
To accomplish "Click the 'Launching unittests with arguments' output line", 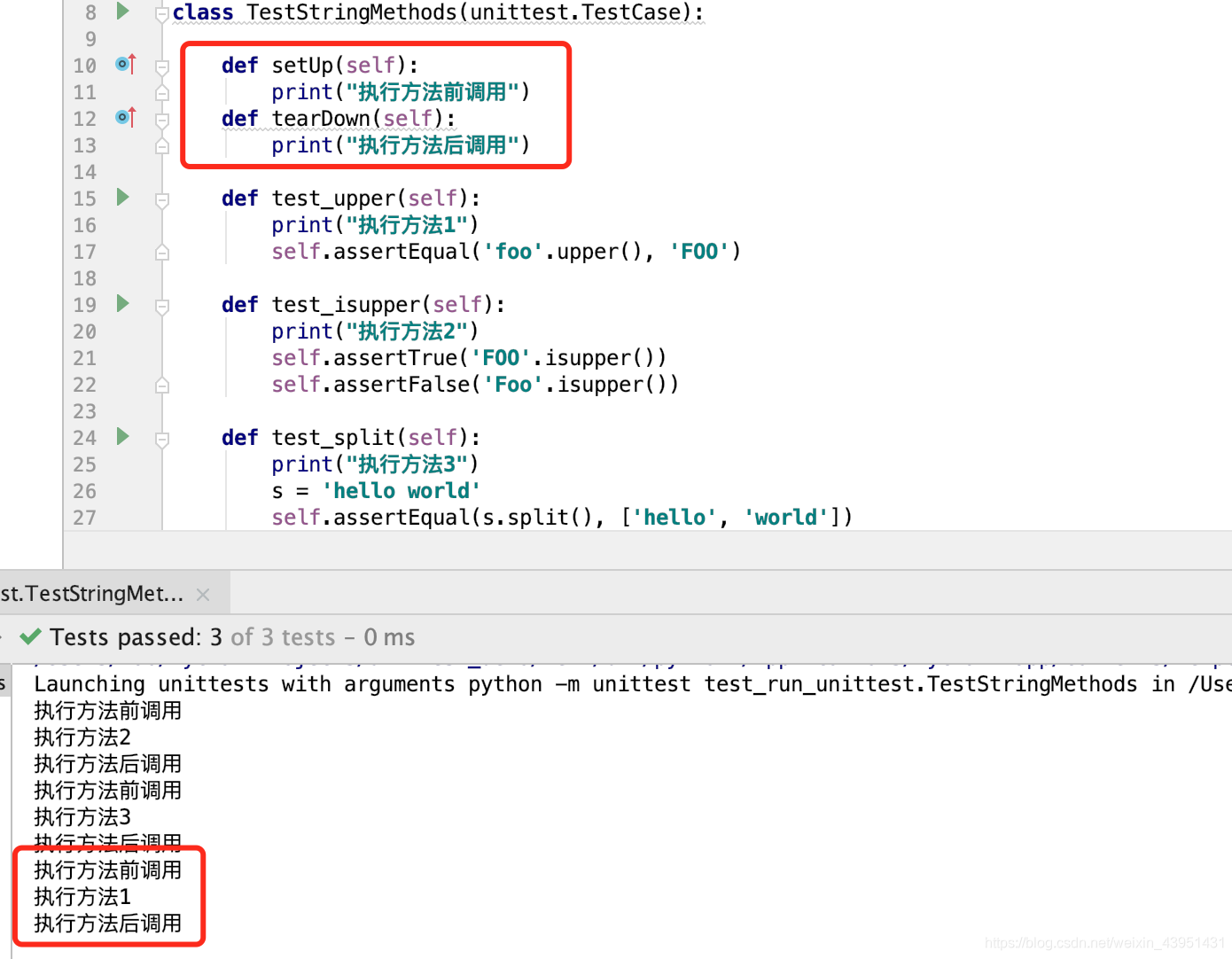I will pyautogui.click(x=632, y=684).
